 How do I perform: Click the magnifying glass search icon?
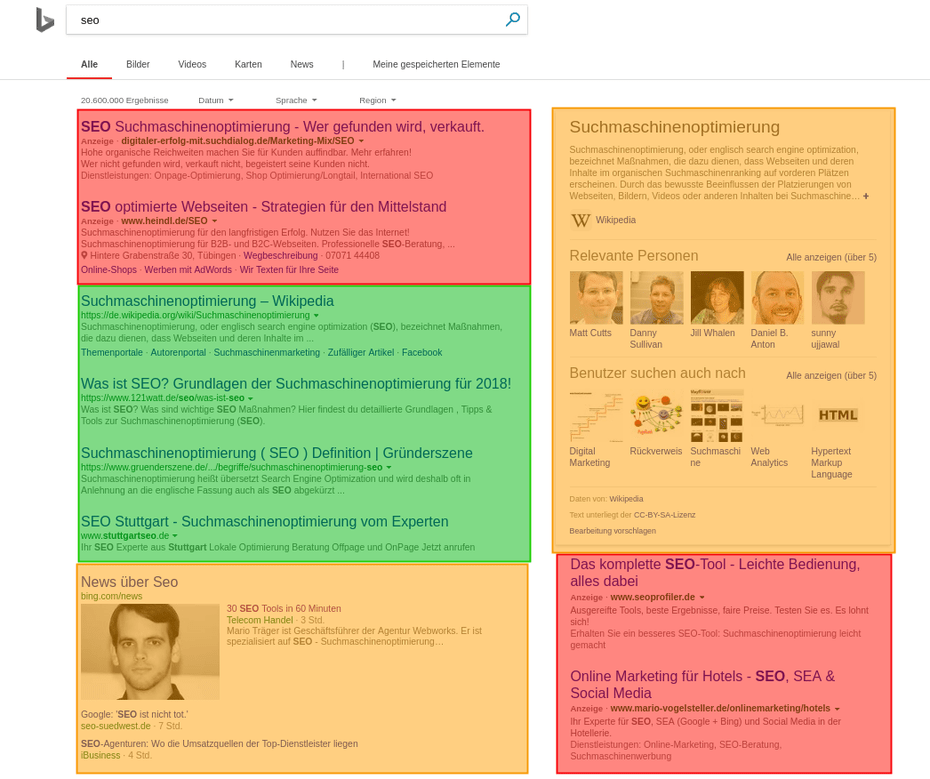[512, 19]
